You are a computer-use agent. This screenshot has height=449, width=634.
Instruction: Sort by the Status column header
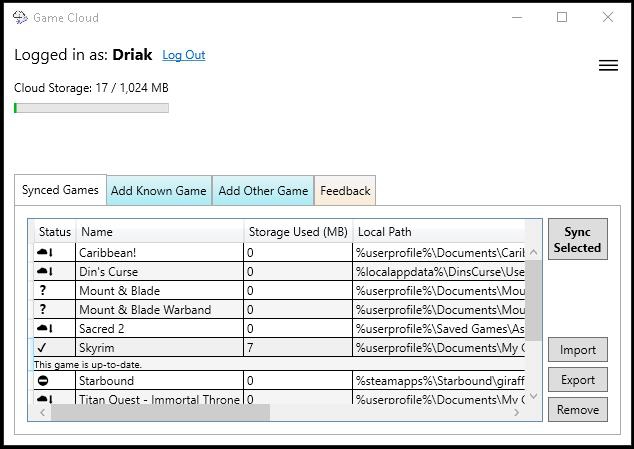click(x=55, y=232)
